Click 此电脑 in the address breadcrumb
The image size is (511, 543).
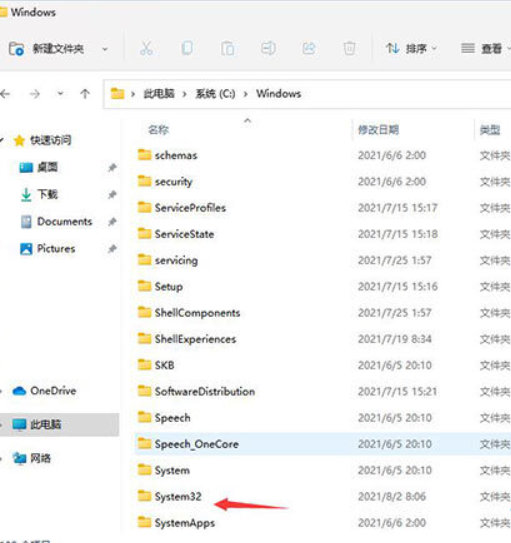[159, 94]
